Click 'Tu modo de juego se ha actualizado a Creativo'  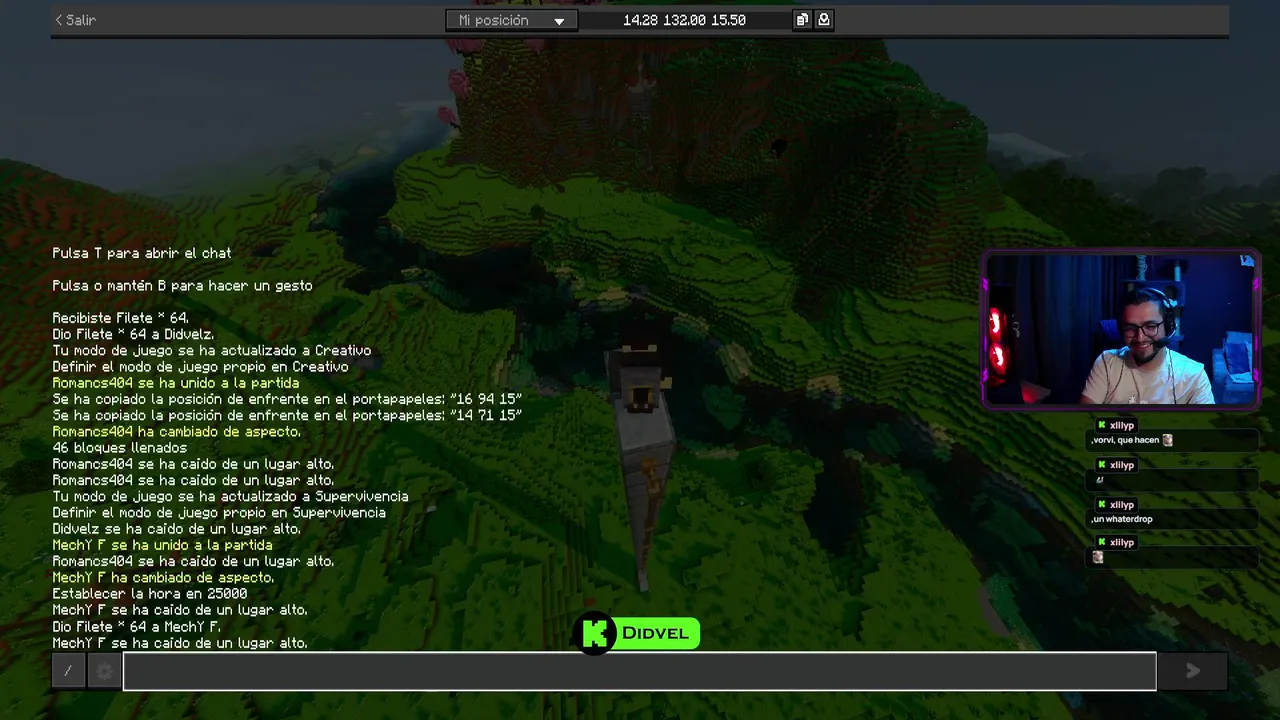(x=212, y=351)
